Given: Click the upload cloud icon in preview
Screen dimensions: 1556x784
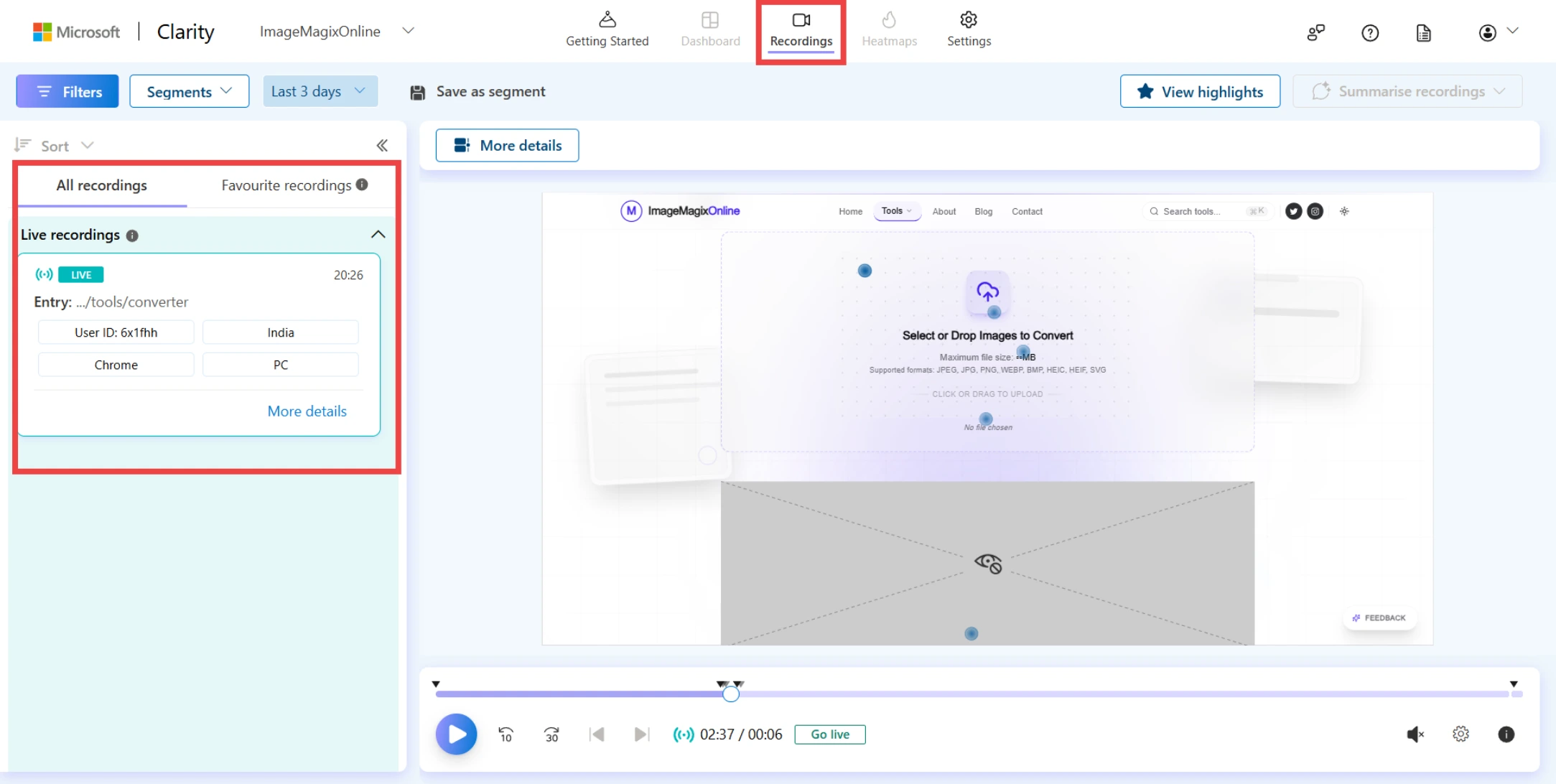Looking at the screenshot, I should [987, 291].
